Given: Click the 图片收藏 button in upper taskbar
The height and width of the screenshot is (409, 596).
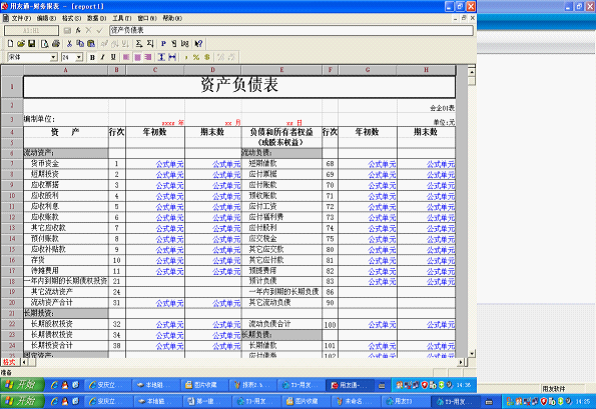Looking at the screenshot, I should (204, 385).
